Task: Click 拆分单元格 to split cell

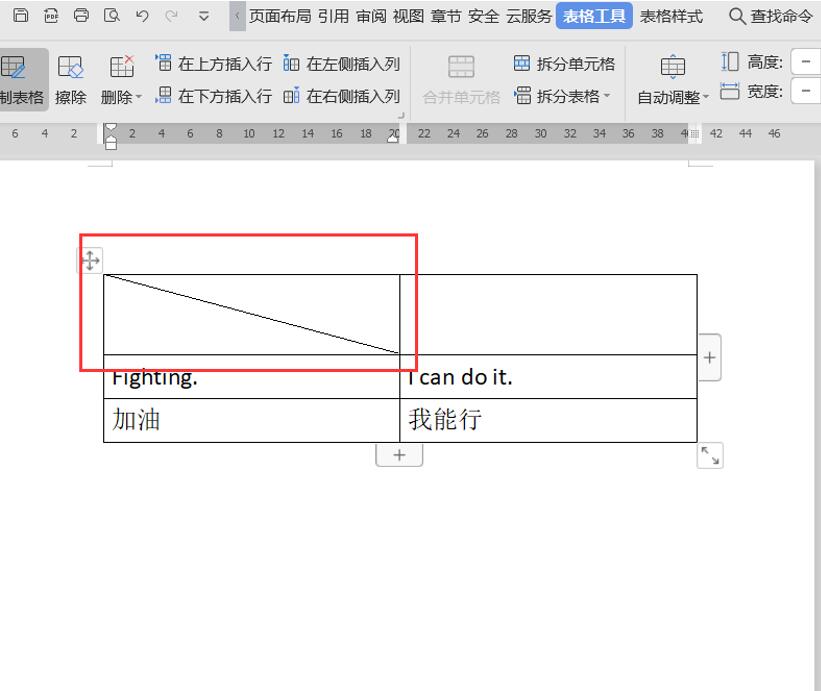Action: (564, 64)
